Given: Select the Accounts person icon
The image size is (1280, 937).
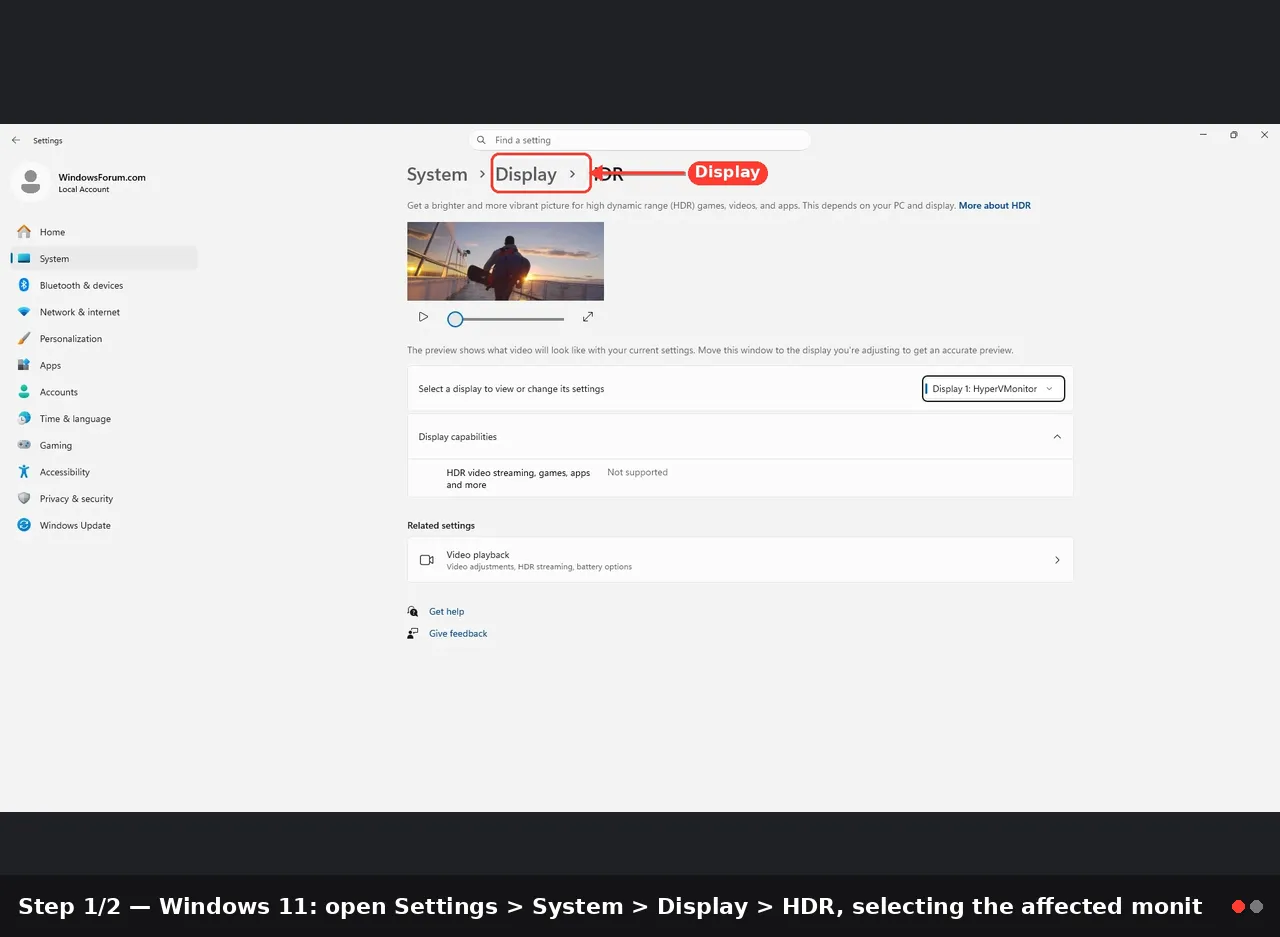Looking at the screenshot, I should 24,392.
